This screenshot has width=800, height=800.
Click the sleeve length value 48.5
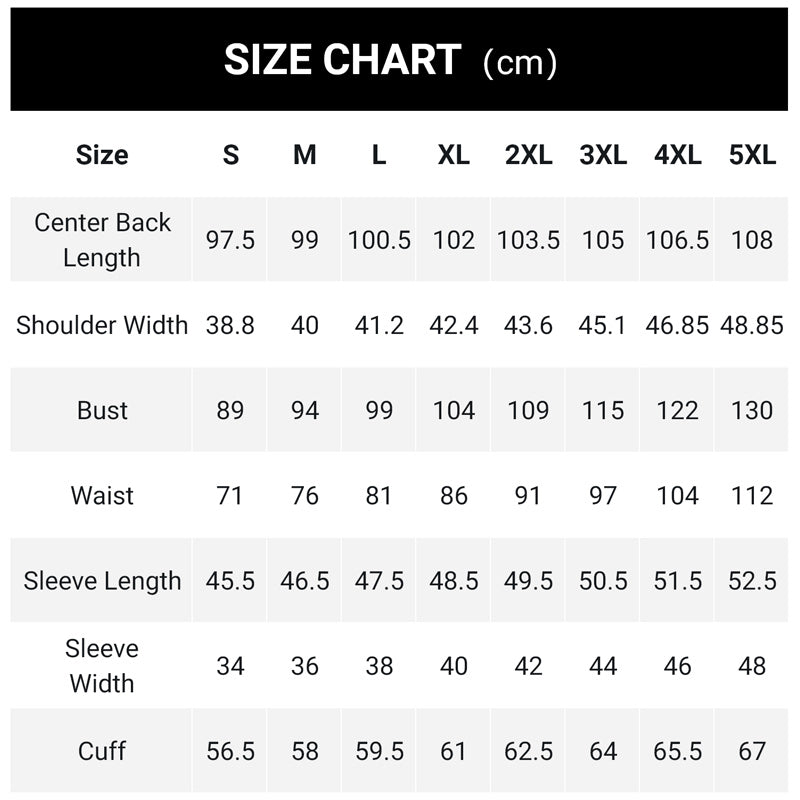[454, 581]
